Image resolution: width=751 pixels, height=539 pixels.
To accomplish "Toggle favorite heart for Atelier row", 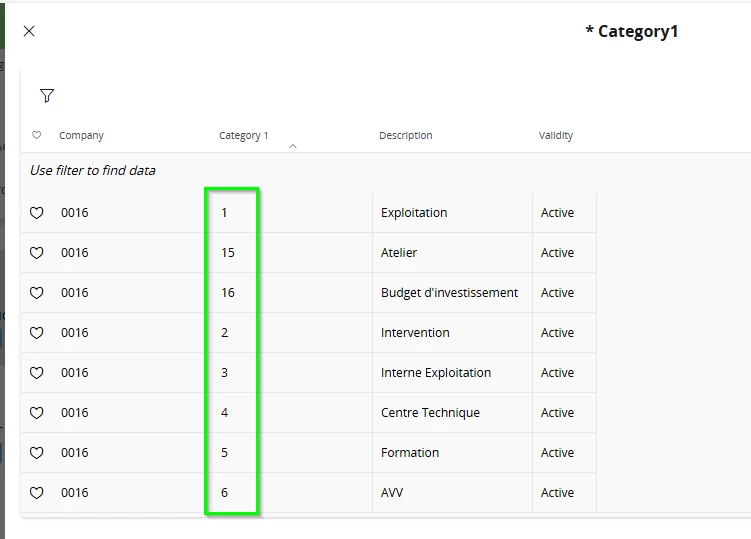I will coord(37,253).
